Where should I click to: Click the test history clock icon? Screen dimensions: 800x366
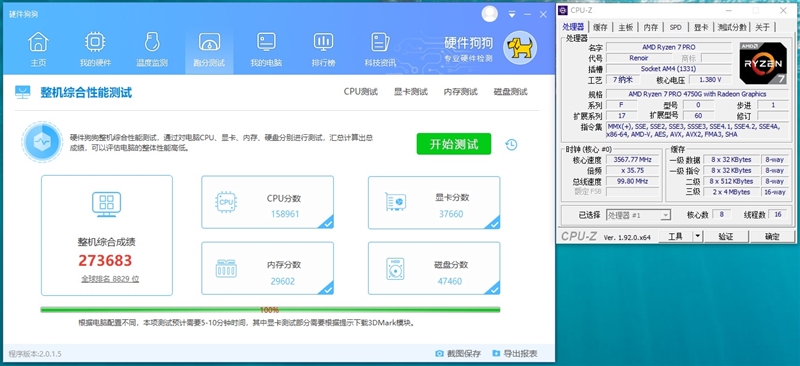tap(511, 144)
